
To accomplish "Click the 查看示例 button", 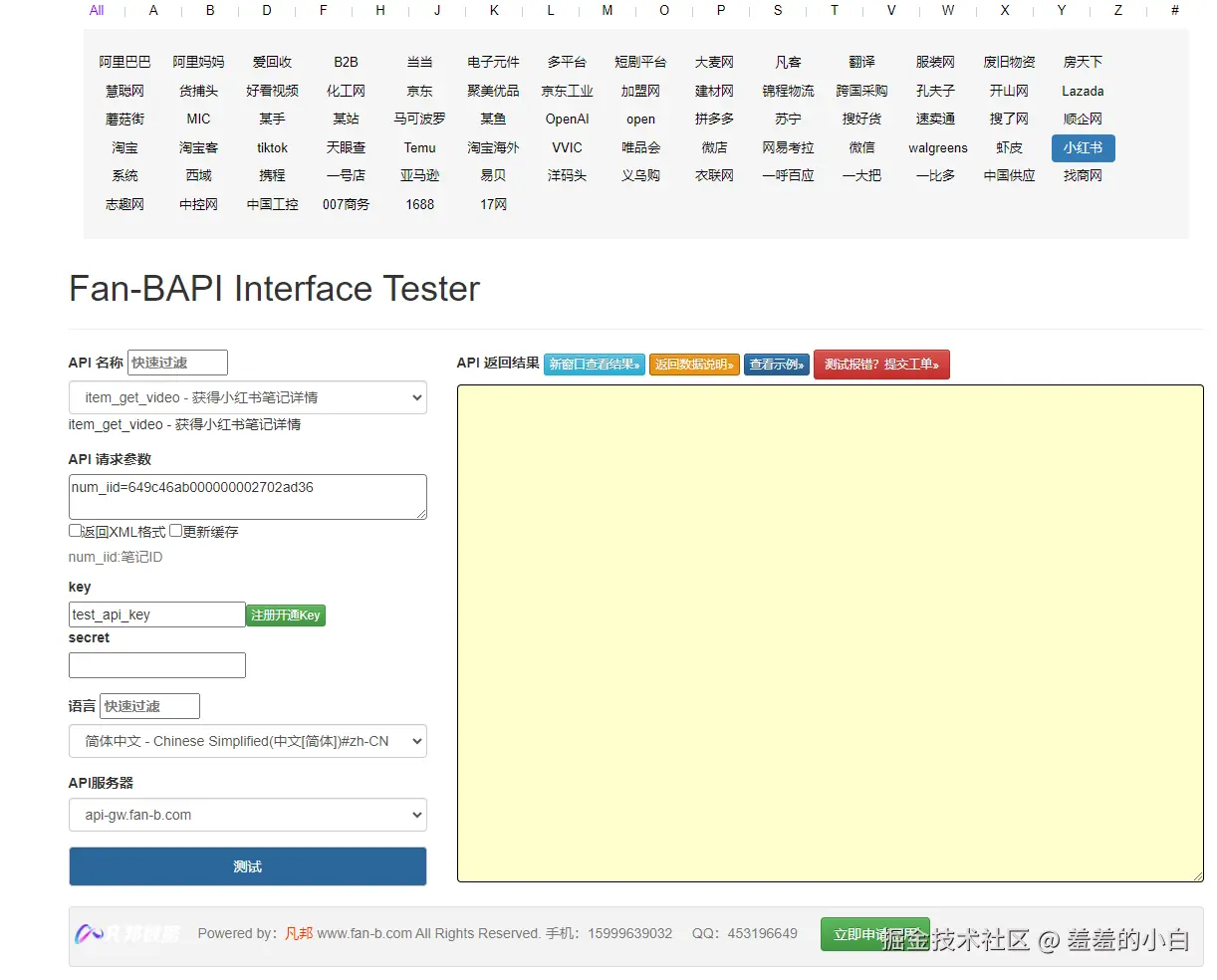I will click(x=777, y=365).
